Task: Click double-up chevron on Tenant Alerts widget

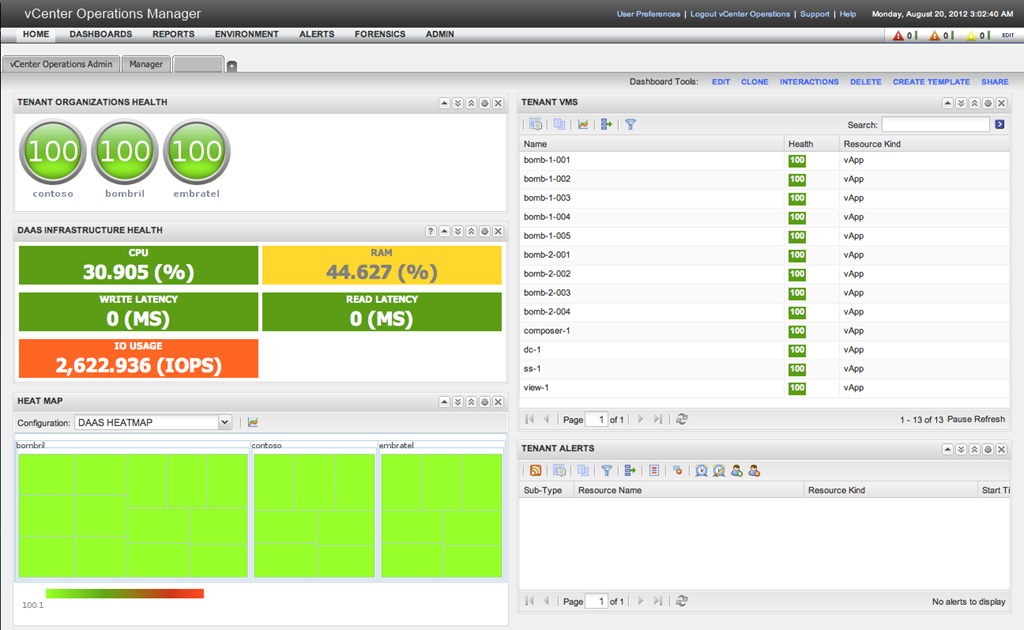Action: pyautogui.click(x=974, y=449)
